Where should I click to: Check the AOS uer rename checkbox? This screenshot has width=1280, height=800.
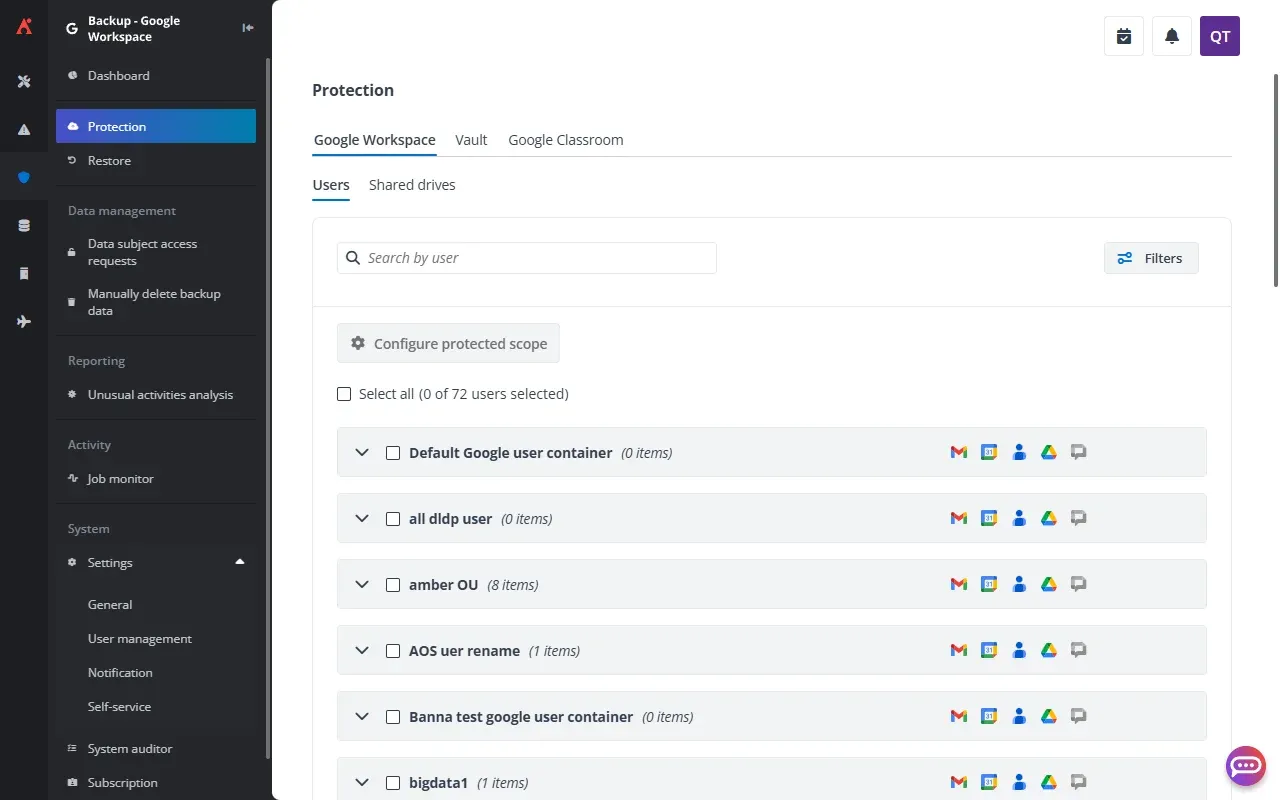click(x=393, y=651)
